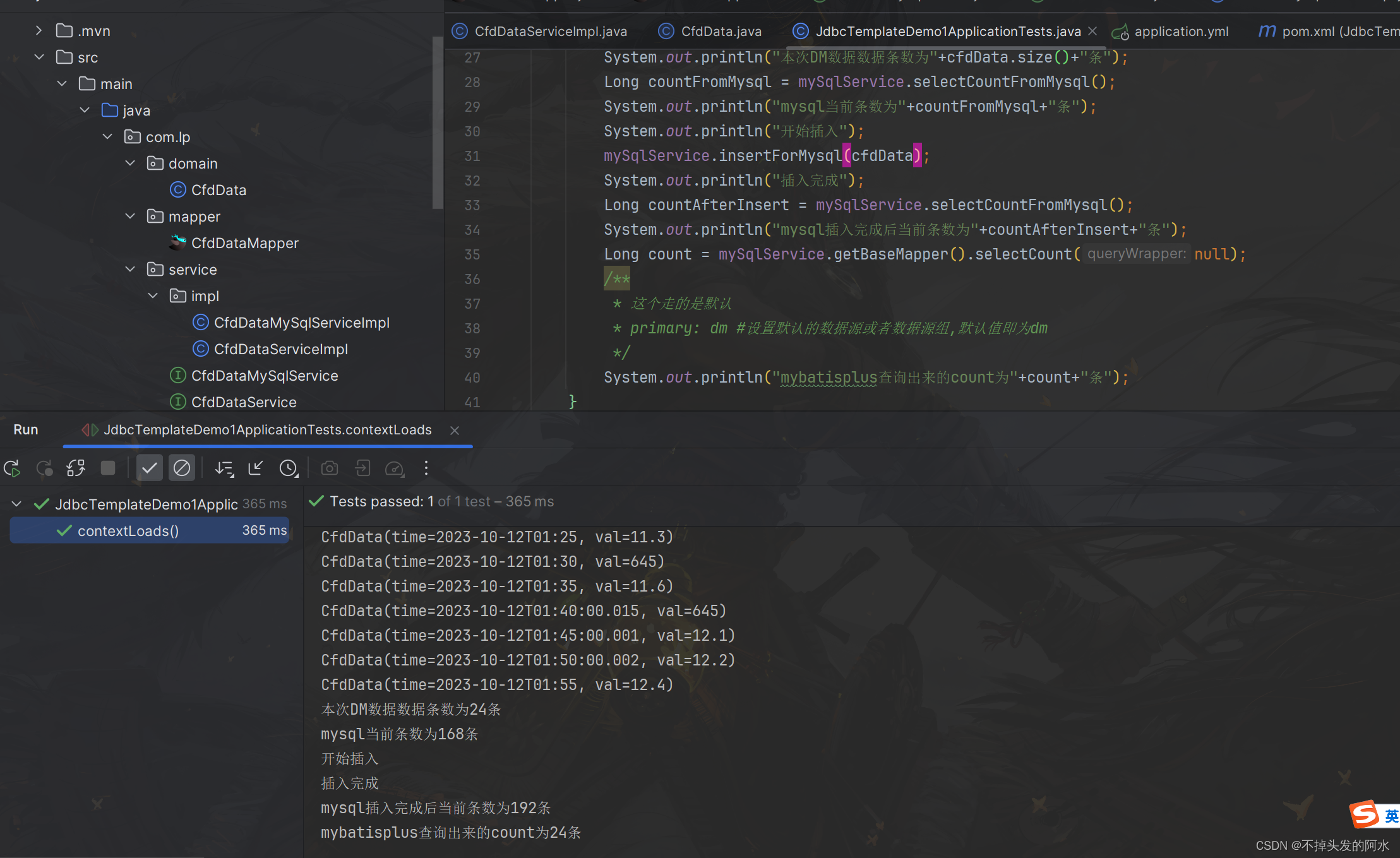Screen dimensions: 1400x858
Task: Open the kebab menu in Run toolbar
Action: tap(426, 468)
